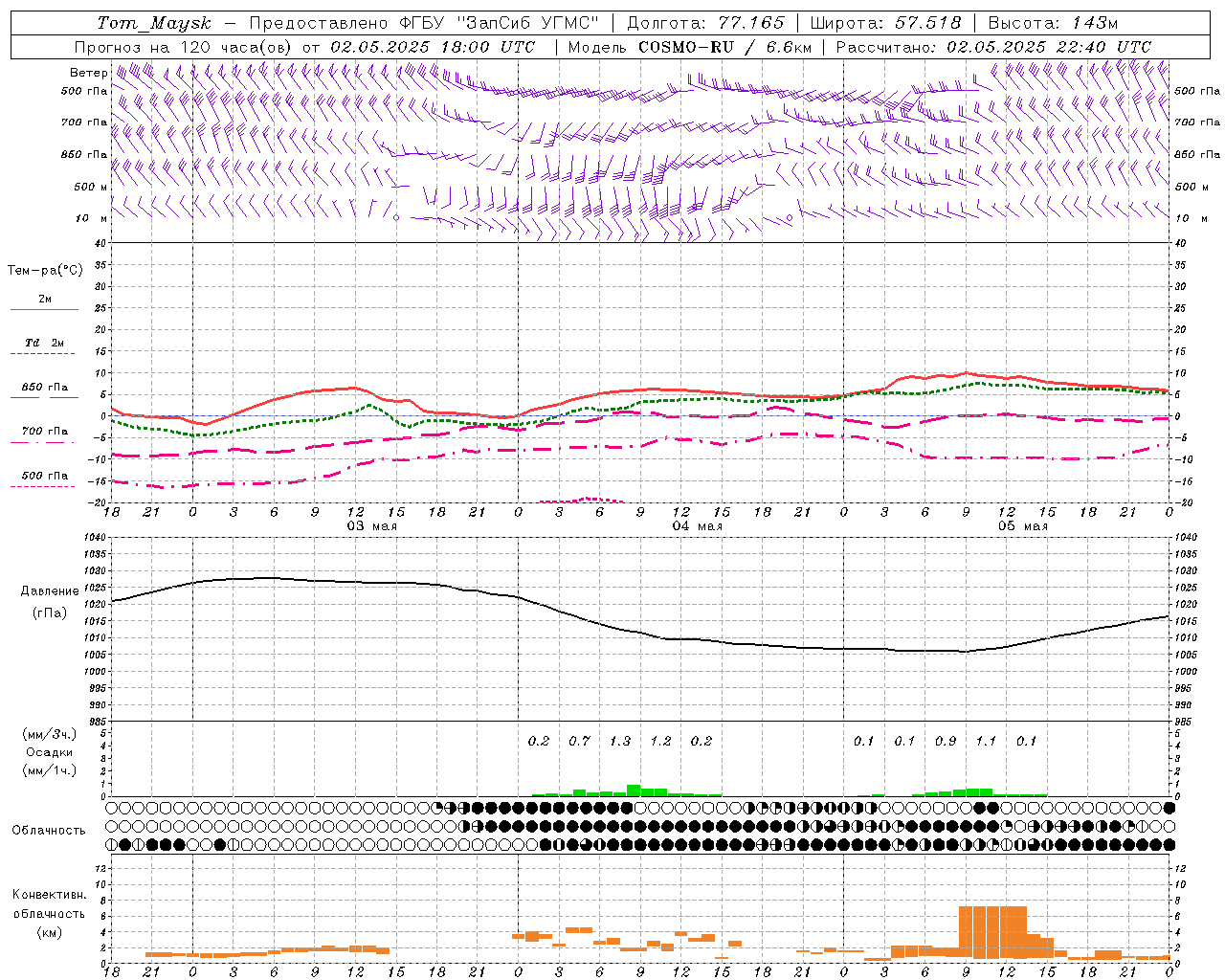Click the "Тем-ра(°C)" temperature label
Image resolution: width=1225 pixels, height=980 pixels.
pyautogui.click(x=45, y=271)
